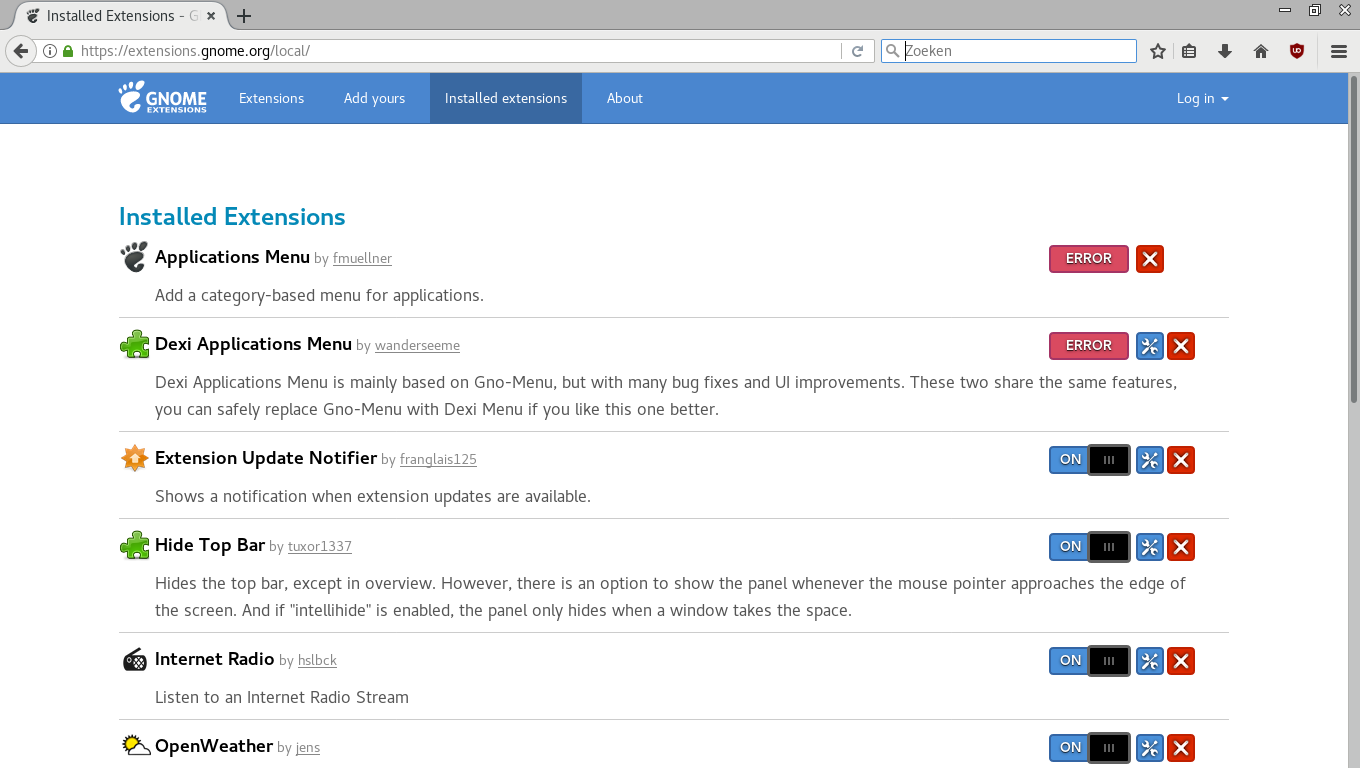The image size is (1360, 768).
Task: Switch off Hide Top Bar
Action: 1089,547
